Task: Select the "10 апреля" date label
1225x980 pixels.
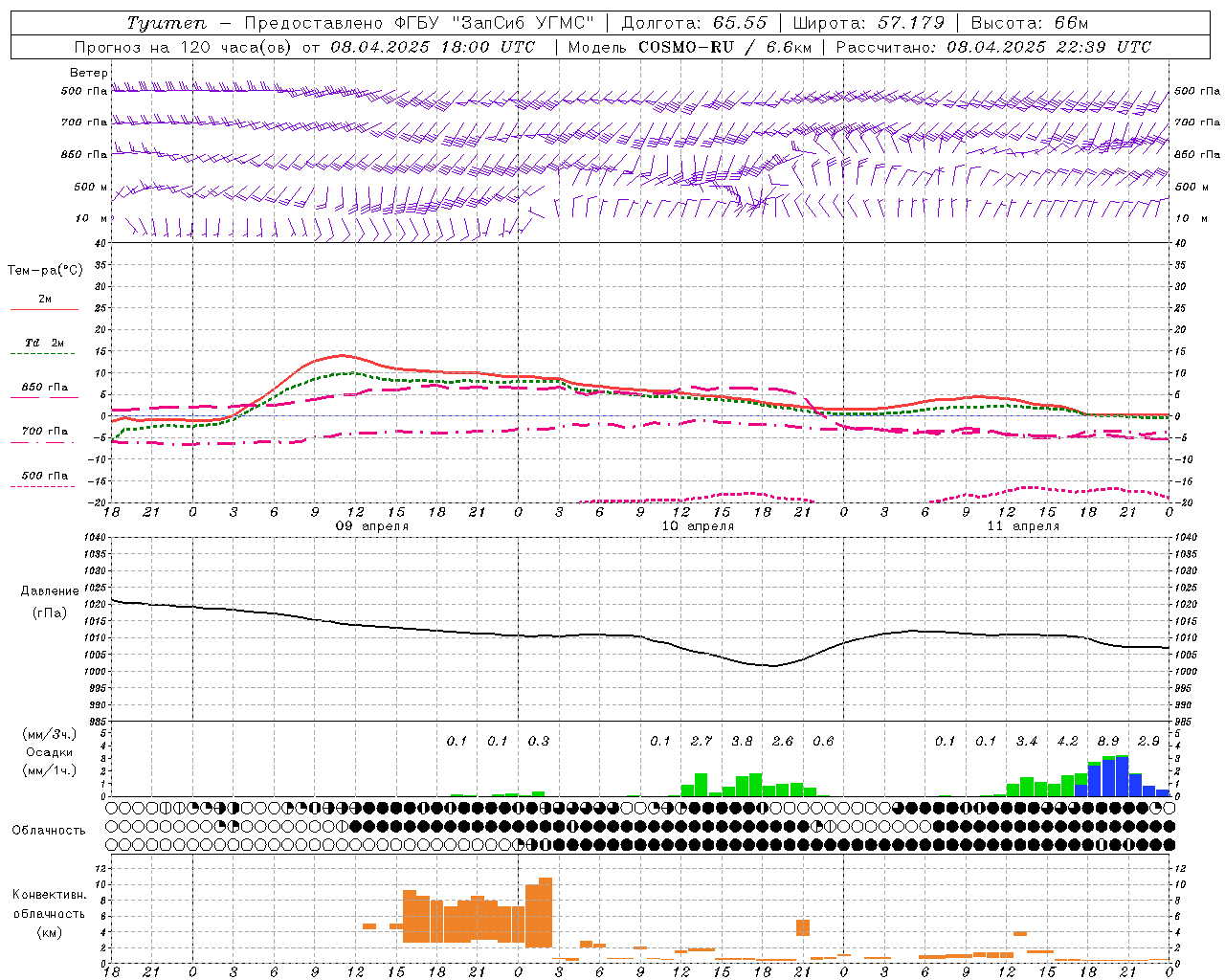Action: [698, 526]
